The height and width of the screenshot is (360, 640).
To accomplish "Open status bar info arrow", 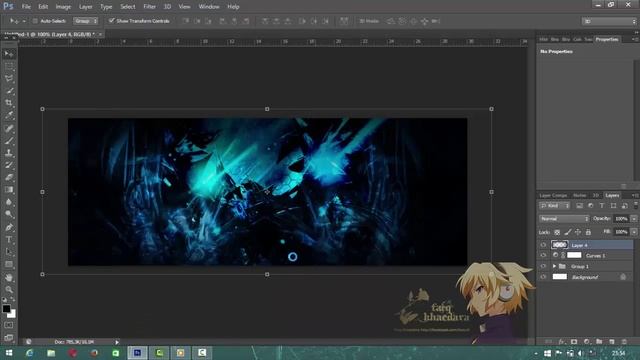I will tap(117, 342).
